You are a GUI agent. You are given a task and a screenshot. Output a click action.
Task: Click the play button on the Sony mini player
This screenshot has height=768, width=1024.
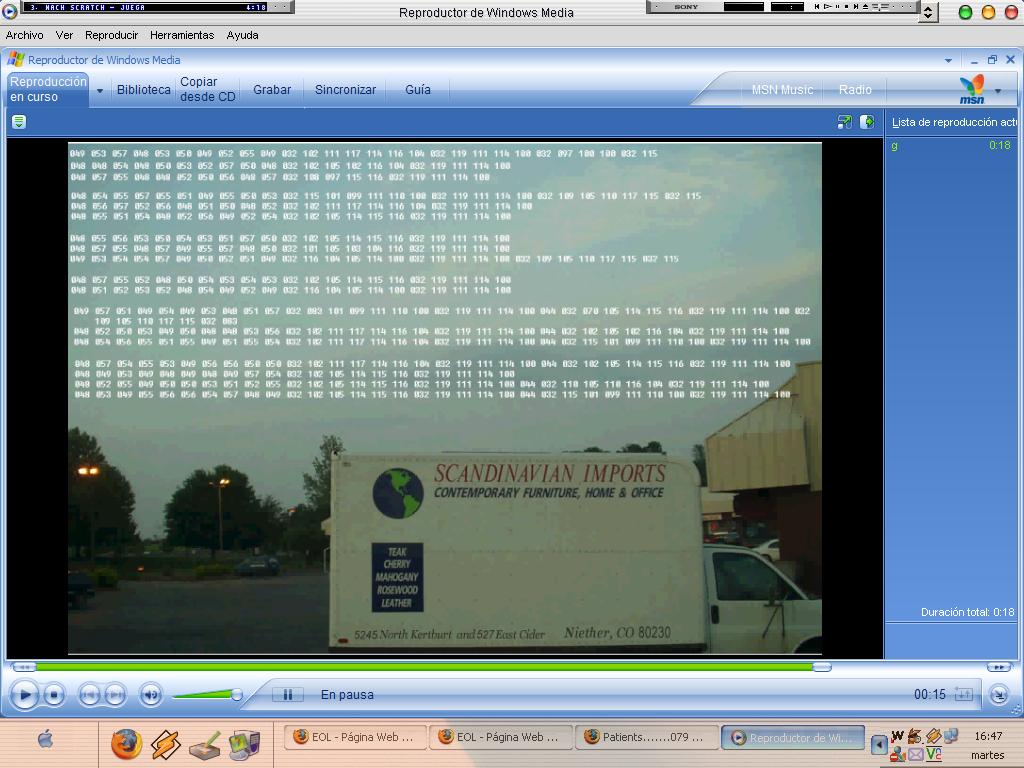[827, 7]
